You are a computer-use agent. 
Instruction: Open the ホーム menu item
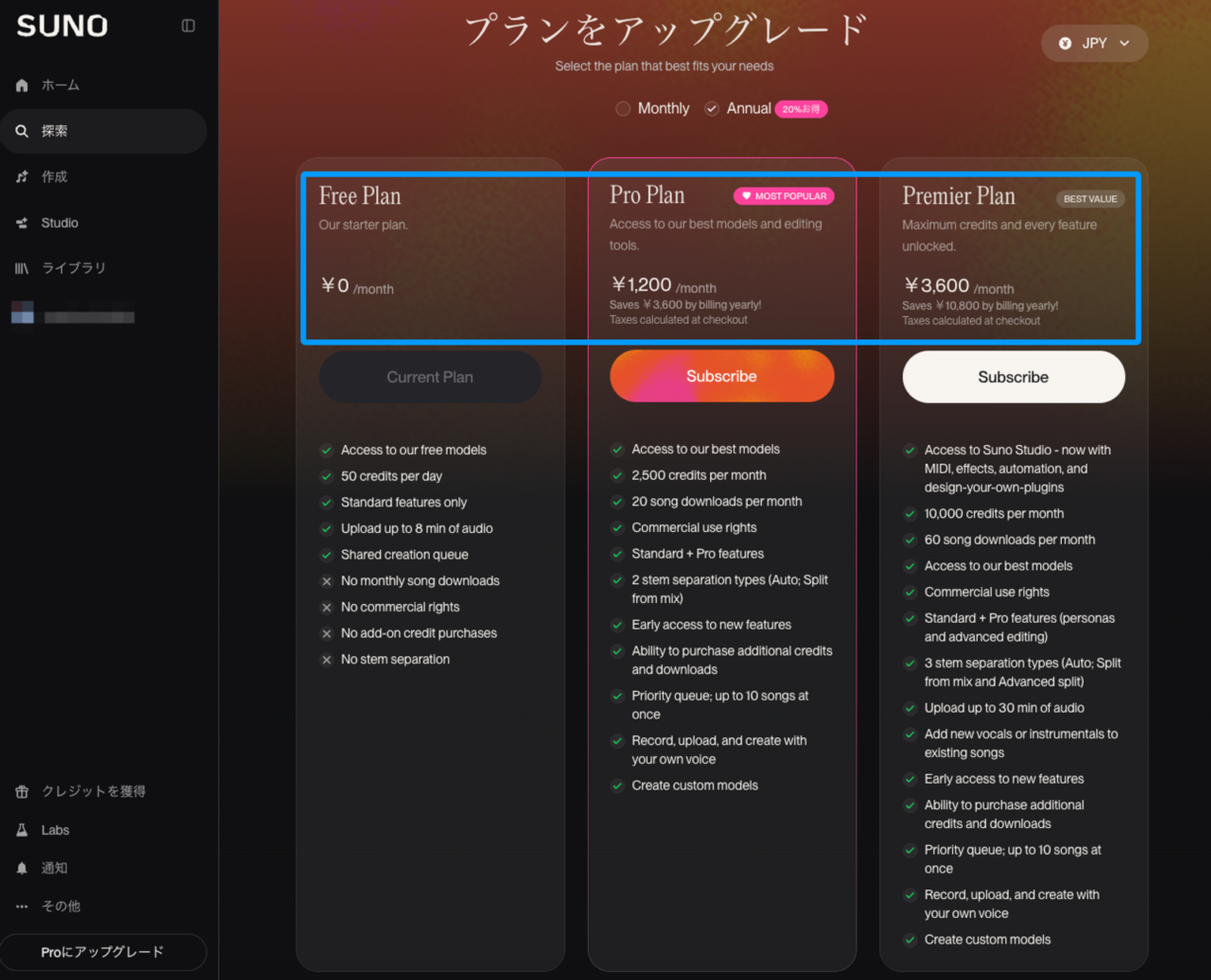(x=103, y=86)
